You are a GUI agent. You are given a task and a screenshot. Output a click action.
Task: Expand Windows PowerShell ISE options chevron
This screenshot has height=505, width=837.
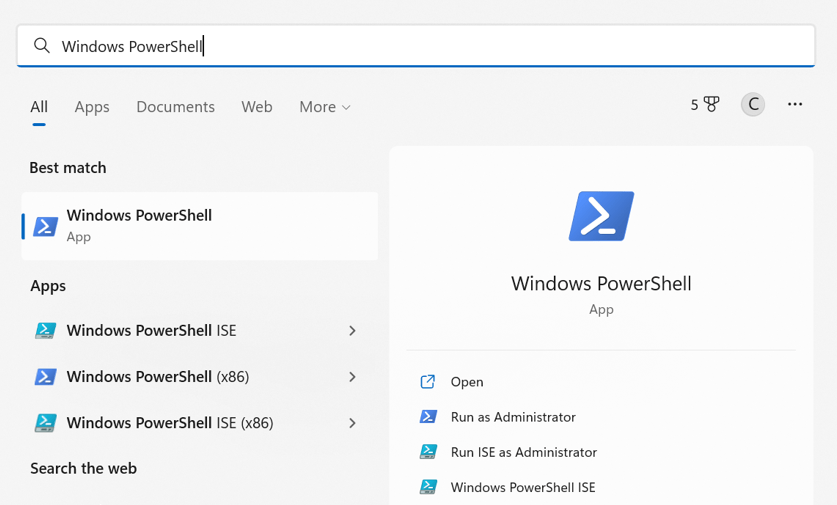pyautogui.click(x=352, y=331)
